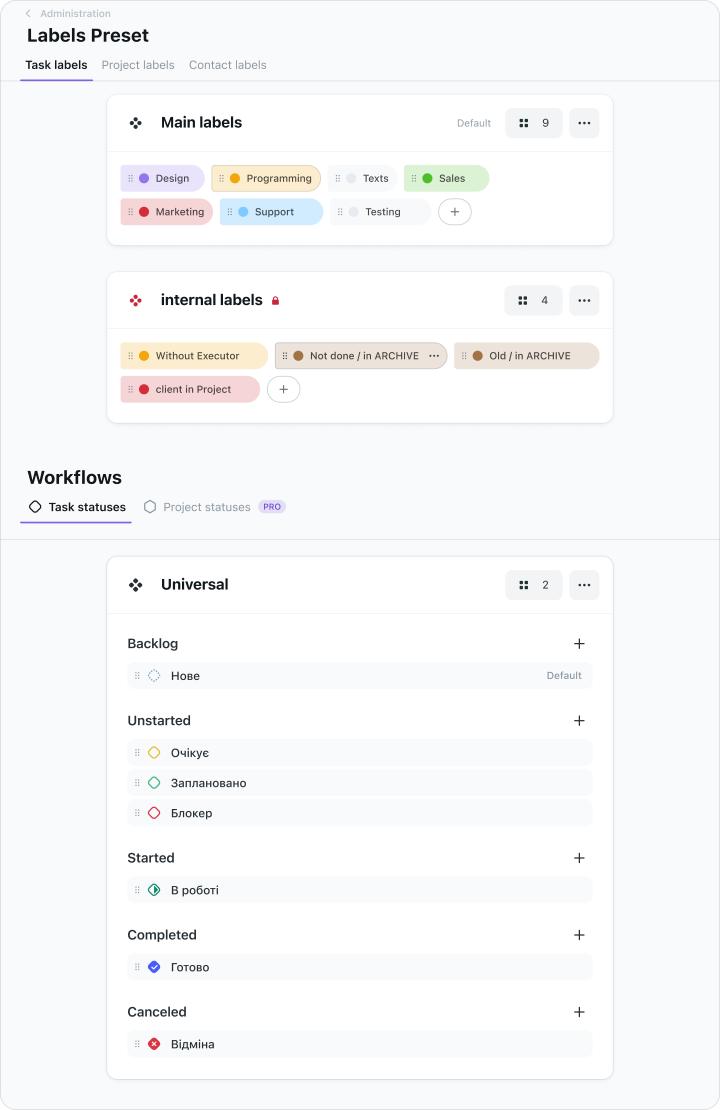Switch to the Contact labels tab
The image size is (720, 1110).
228,65
